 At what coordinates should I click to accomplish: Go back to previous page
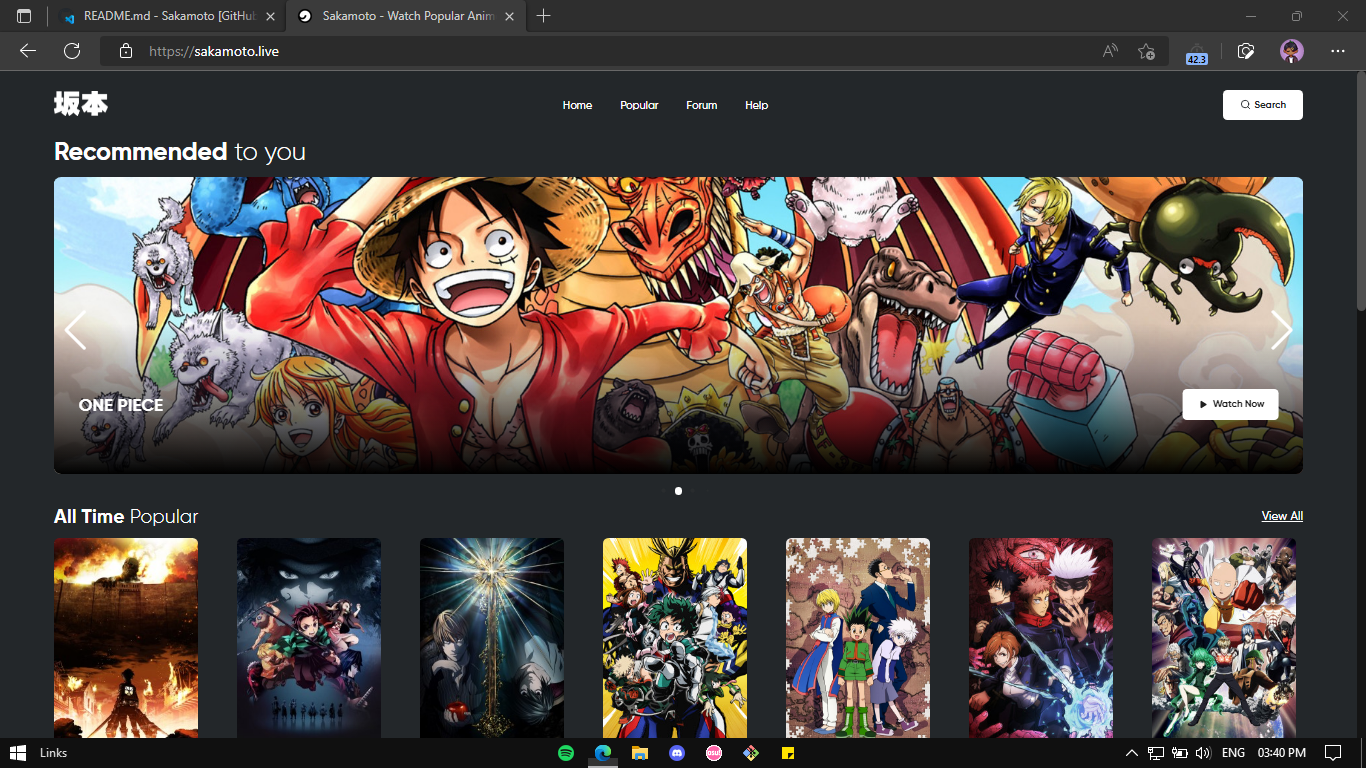28,51
